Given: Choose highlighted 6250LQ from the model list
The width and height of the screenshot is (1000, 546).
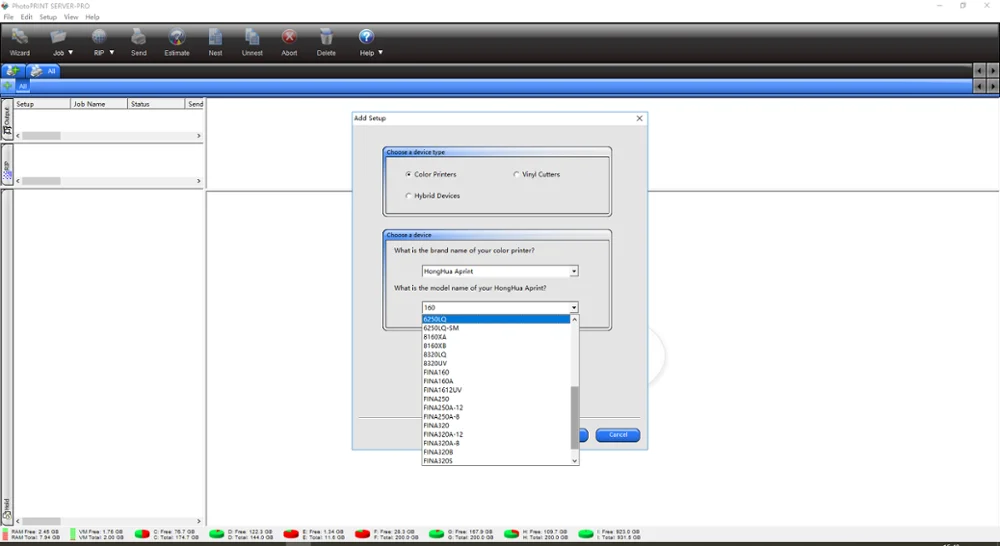Looking at the screenshot, I should [x=496, y=319].
